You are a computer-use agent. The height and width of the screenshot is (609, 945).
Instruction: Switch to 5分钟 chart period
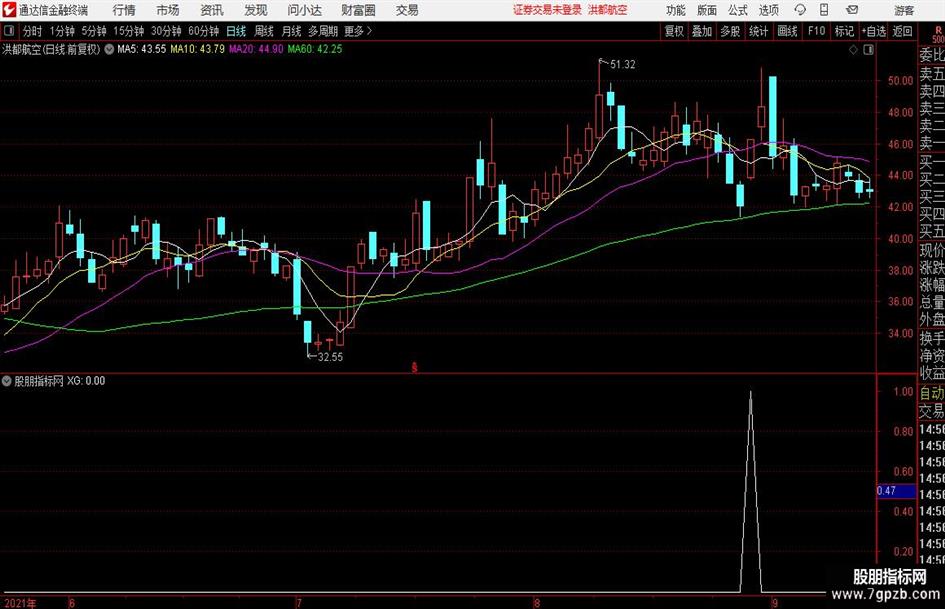94,31
